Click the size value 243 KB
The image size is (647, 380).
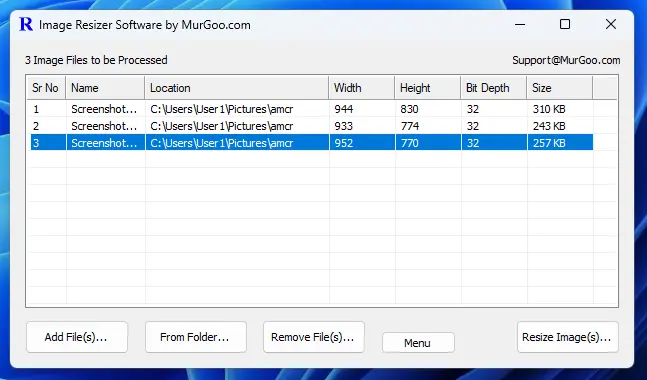pyautogui.click(x=549, y=126)
